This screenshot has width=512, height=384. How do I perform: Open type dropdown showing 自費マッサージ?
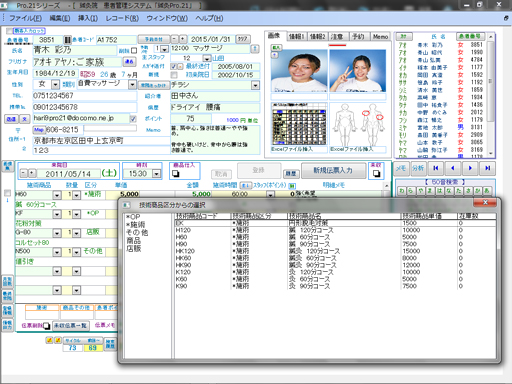pyautogui.click(x=132, y=85)
